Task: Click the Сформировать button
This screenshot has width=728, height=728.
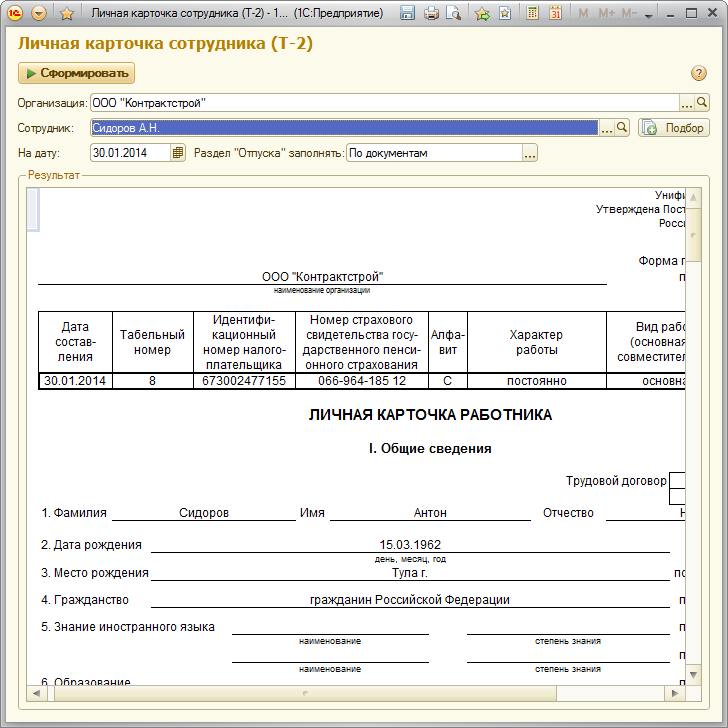Action: point(77,73)
